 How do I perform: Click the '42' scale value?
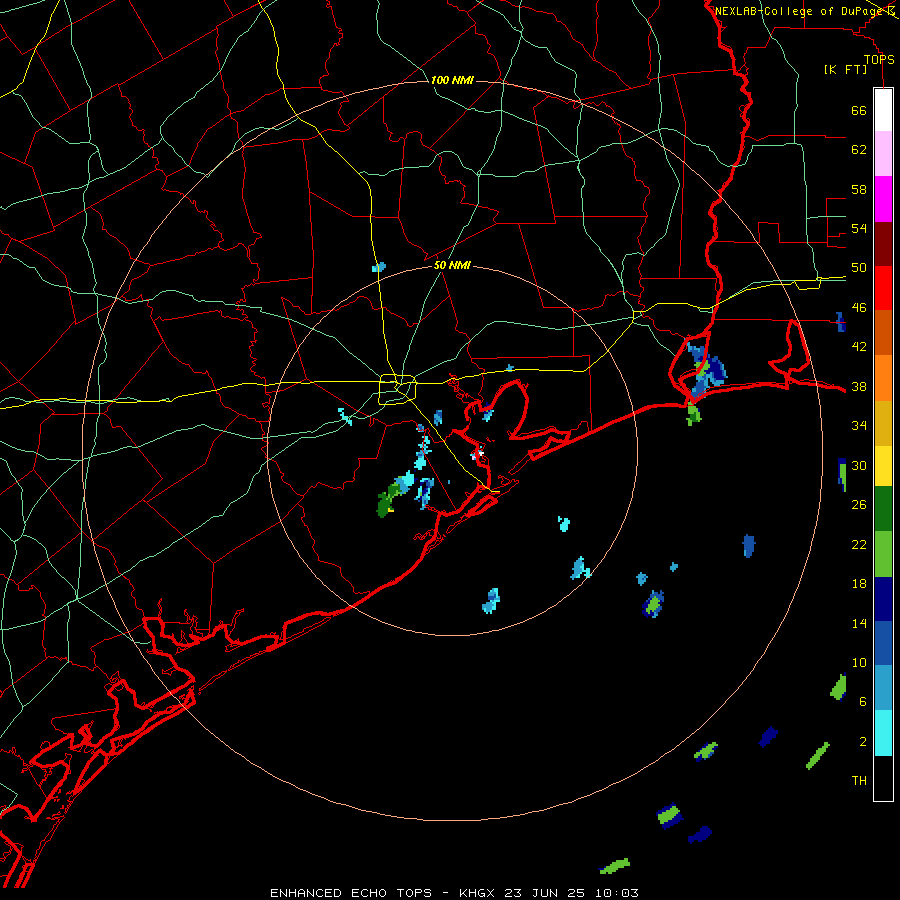click(859, 347)
